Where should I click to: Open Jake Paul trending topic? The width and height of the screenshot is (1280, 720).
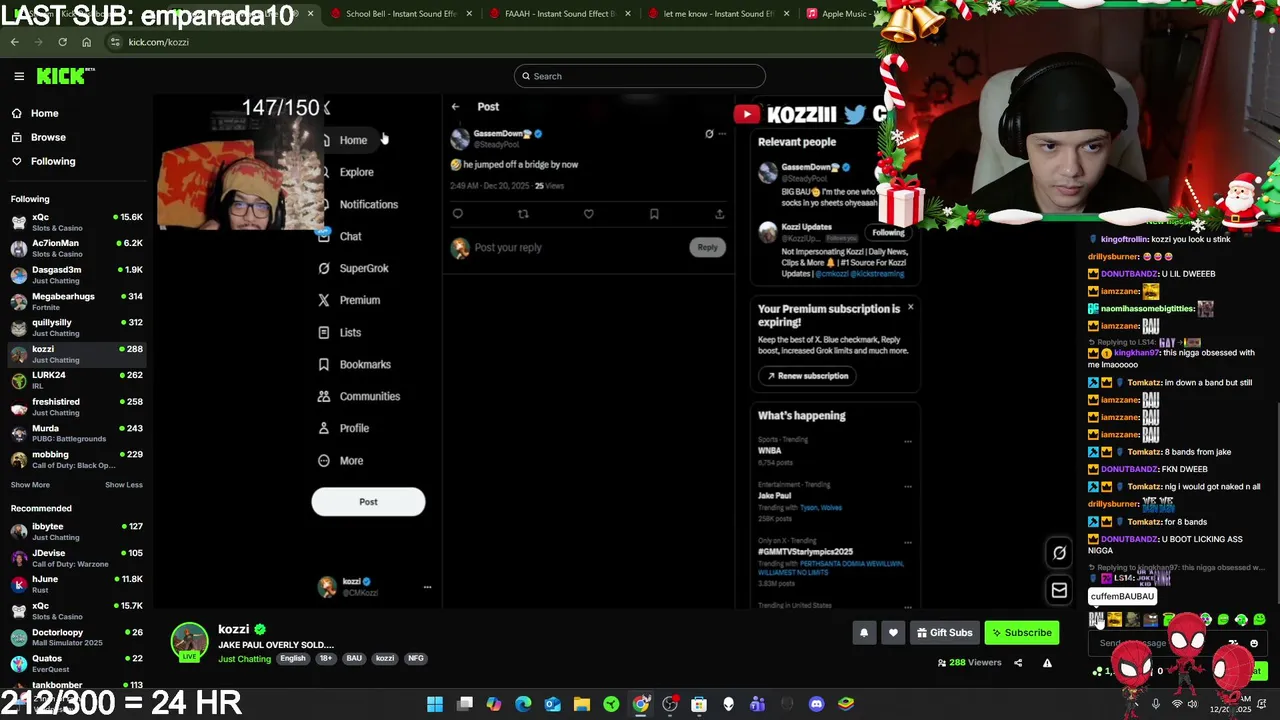pos(775,495)
